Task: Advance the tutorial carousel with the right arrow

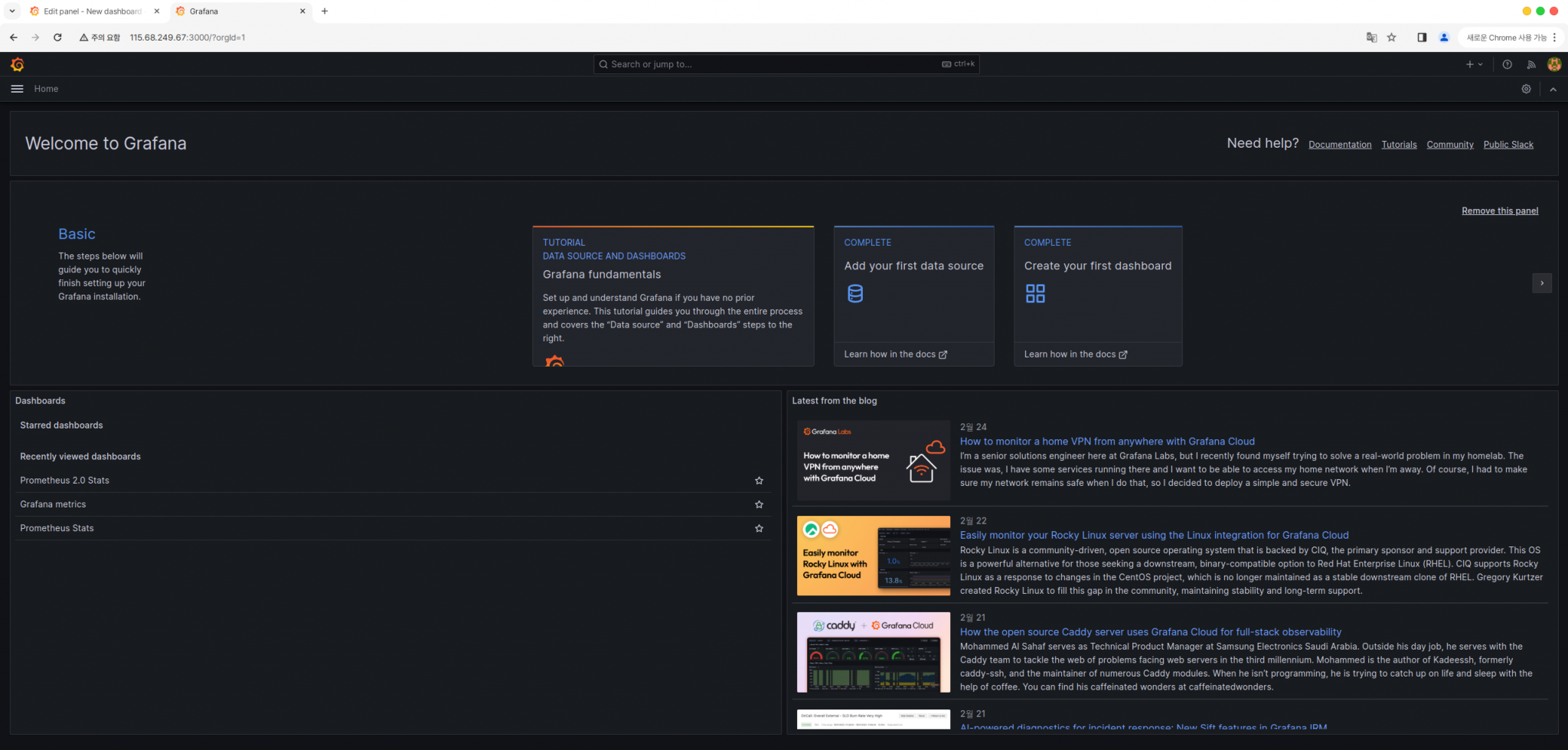Action: tap(1542, 283)
